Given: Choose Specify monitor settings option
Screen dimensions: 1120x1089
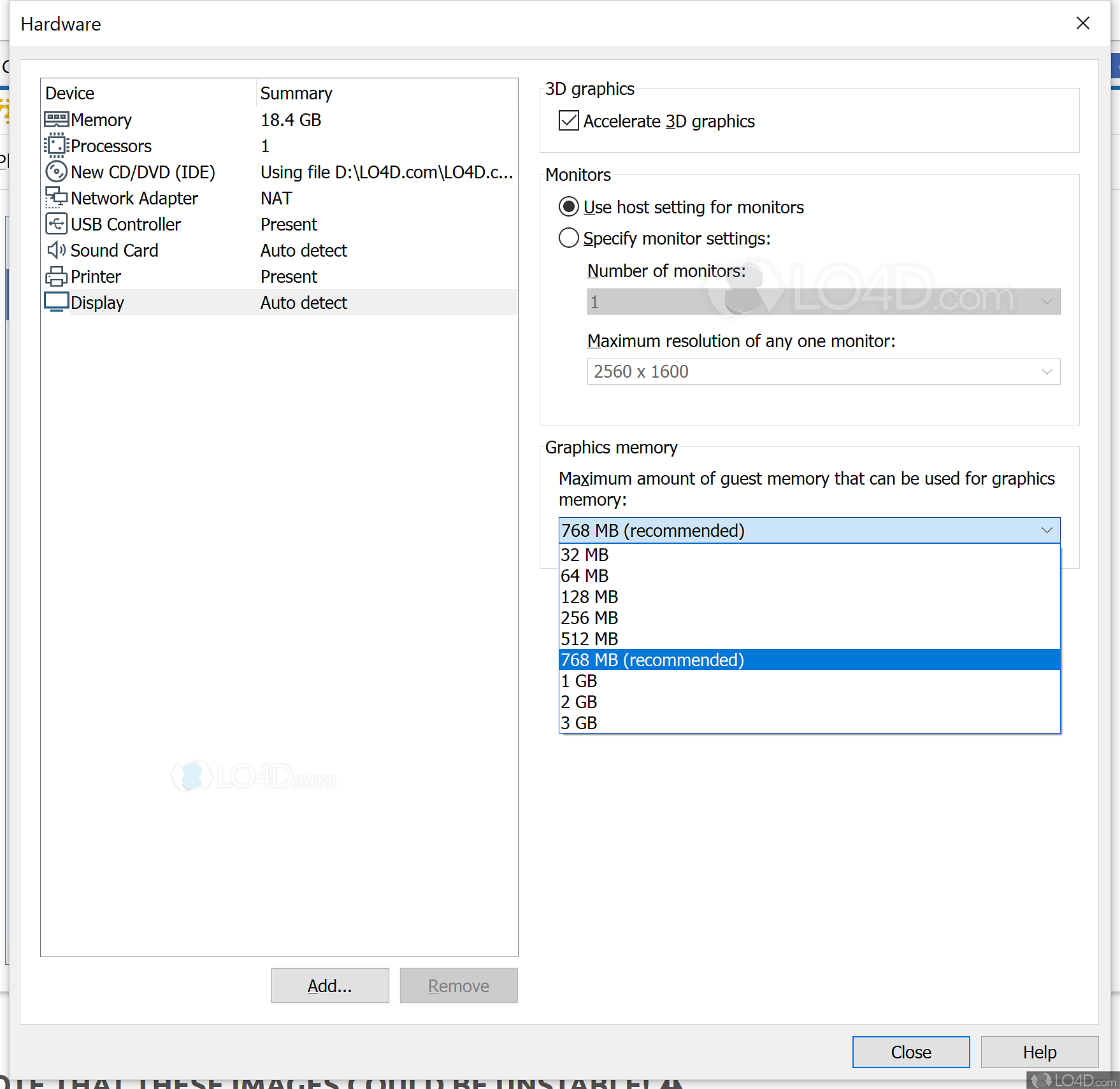Looking at the screenshot, I should pos(569,238).
